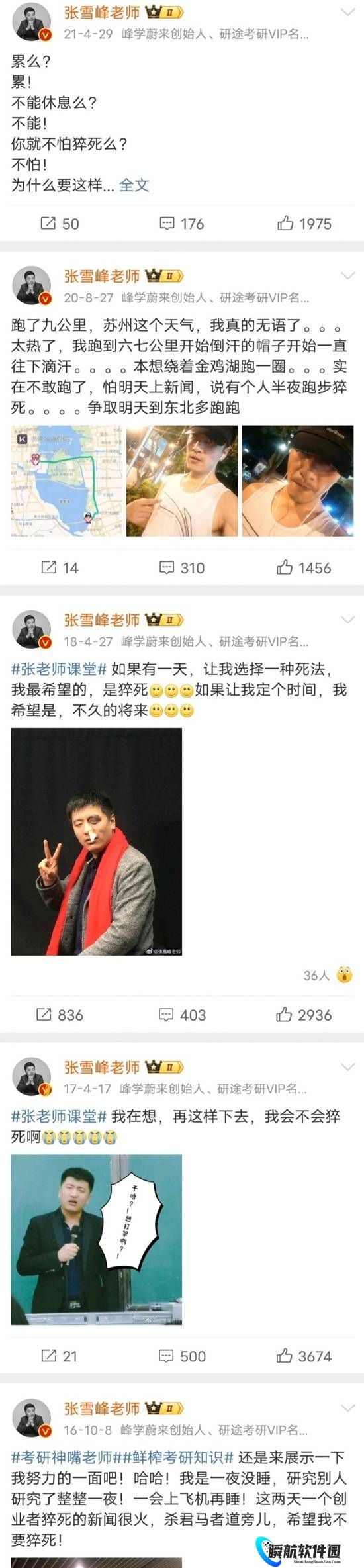Repost the post with 836 shares

60,1015
